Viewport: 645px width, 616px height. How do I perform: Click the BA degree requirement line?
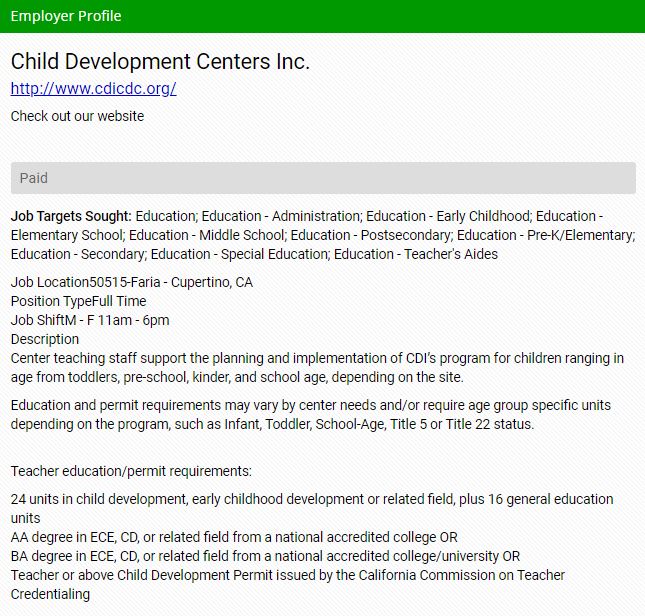click(265, 556)
